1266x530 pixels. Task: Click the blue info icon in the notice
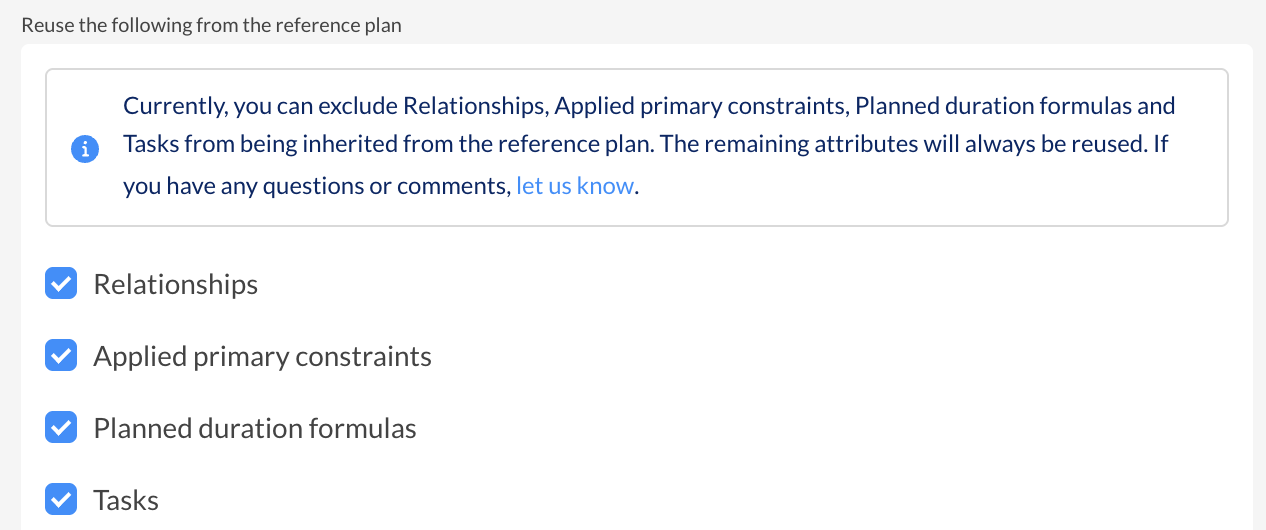pos(85,149)
